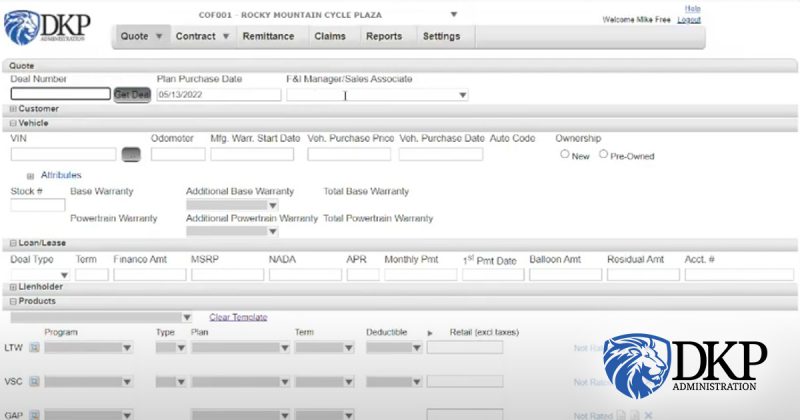Click the VIN decode button beside VIN field
The width and height of the screenshot is (800, 420).
tap(131, 155)
